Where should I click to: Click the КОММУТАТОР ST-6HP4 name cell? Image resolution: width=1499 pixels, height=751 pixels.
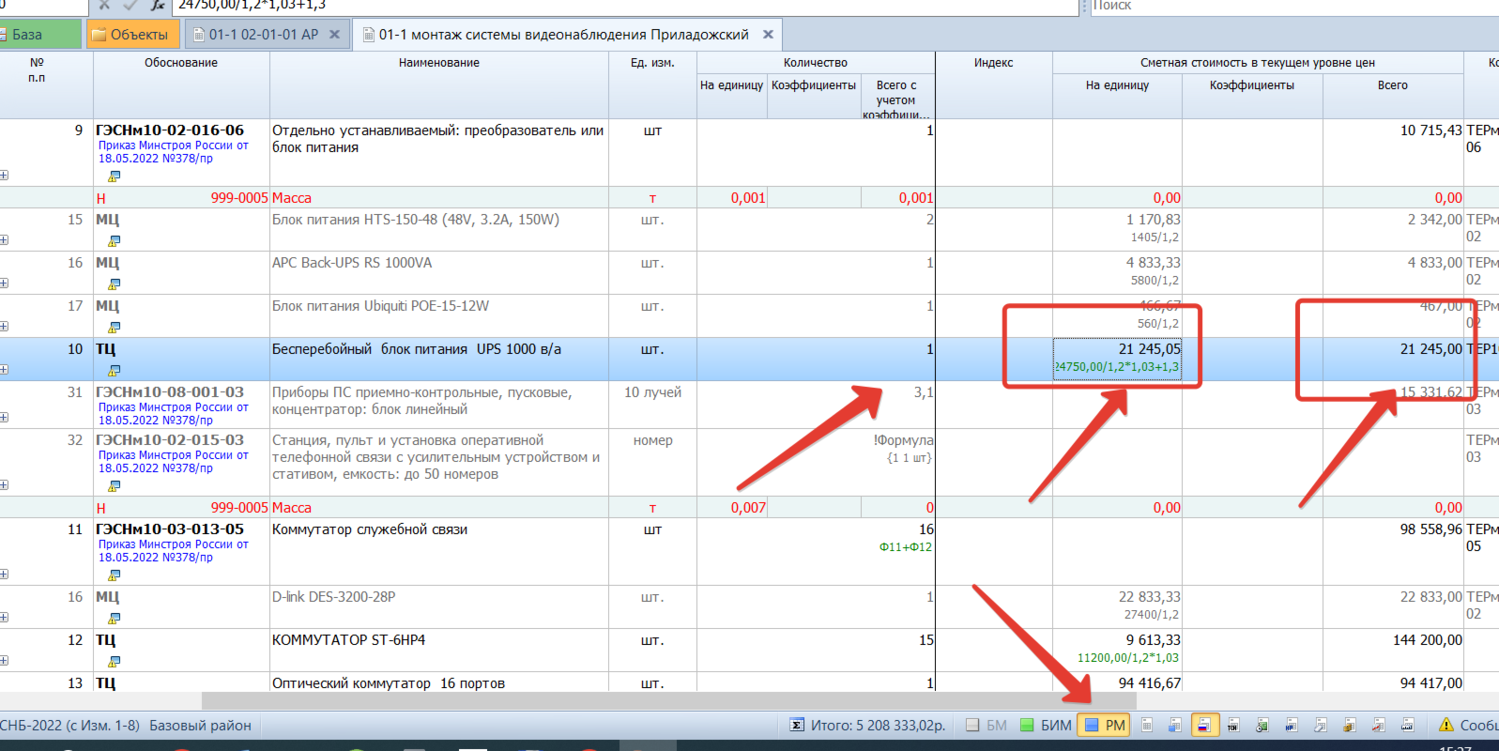439,650
